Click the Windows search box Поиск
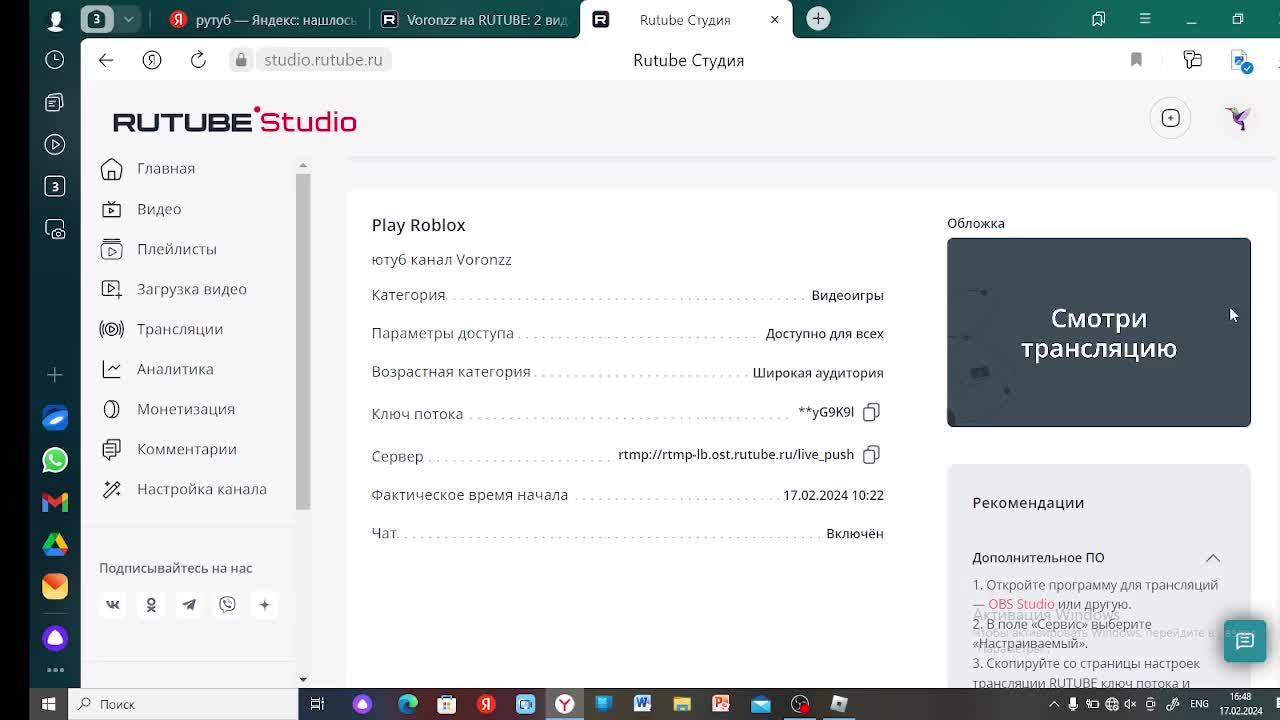1280x720 pixels. [184, 704]
